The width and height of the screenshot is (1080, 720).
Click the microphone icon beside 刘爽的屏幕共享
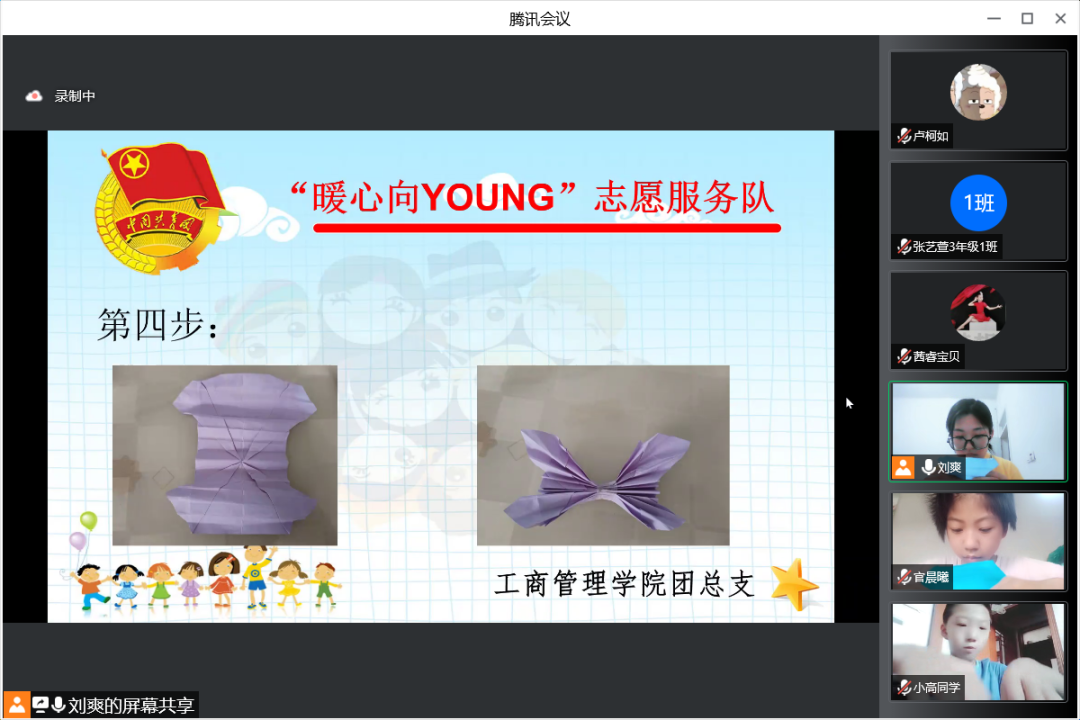(59, 705)
